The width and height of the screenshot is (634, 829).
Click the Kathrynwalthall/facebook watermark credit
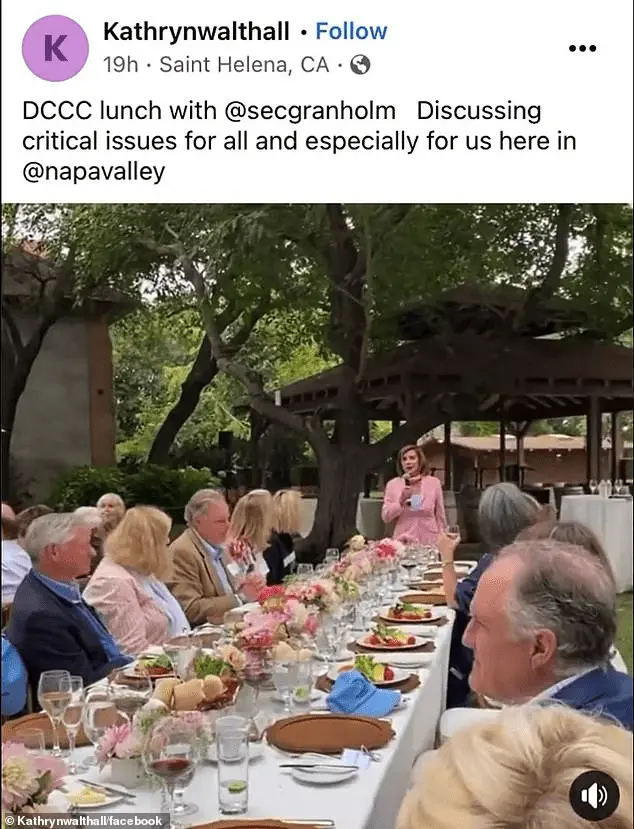point(85,821)
